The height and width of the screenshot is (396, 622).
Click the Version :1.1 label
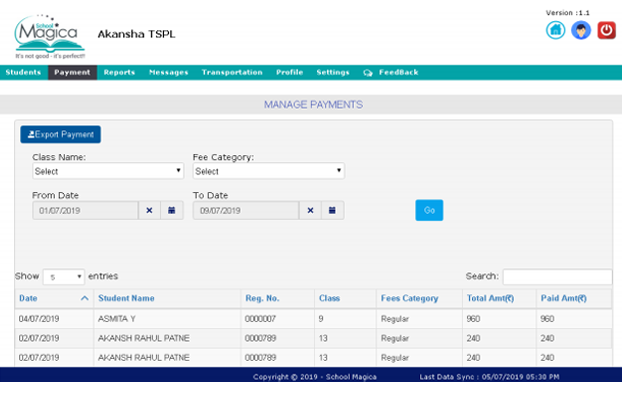568,13
